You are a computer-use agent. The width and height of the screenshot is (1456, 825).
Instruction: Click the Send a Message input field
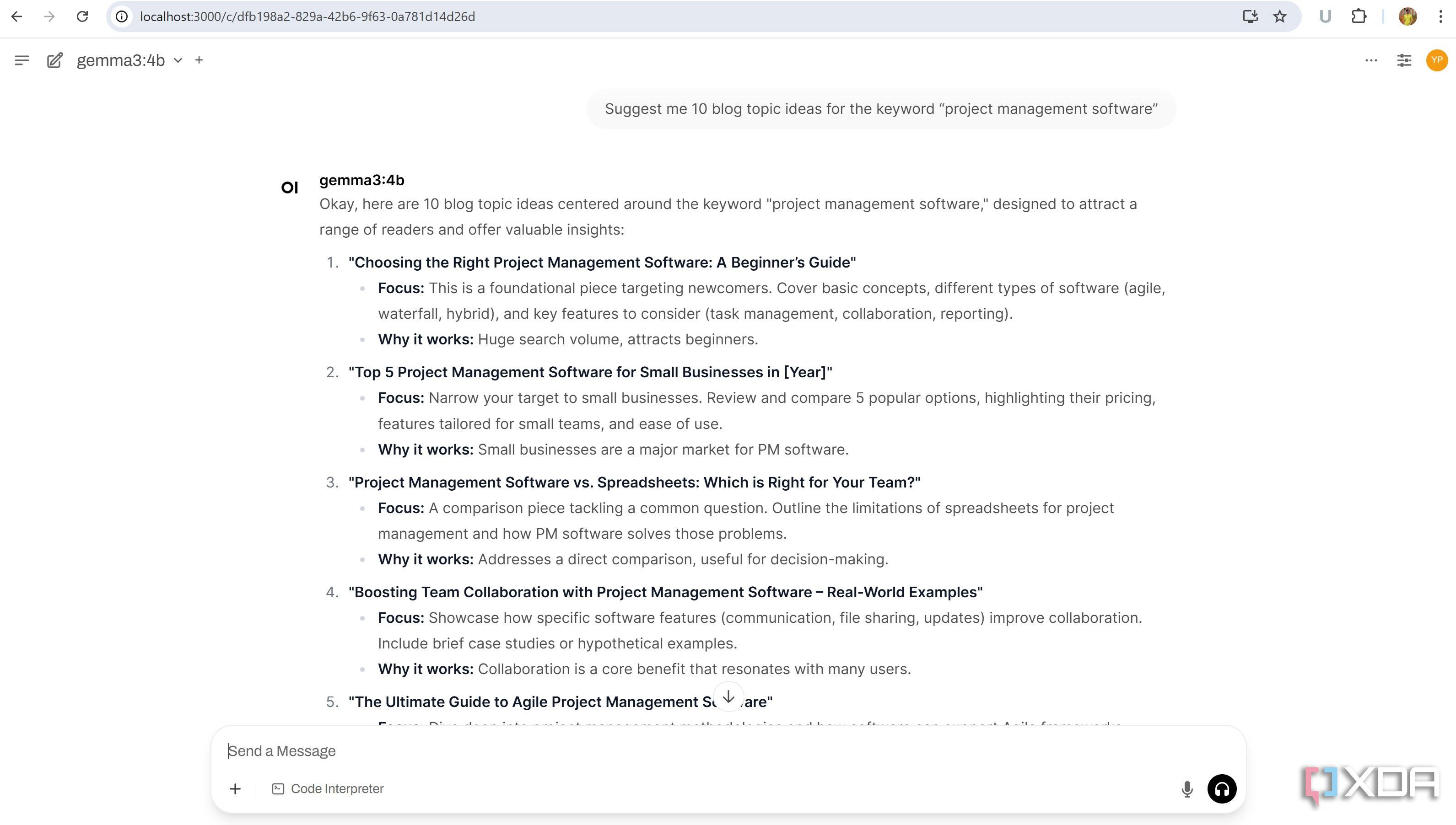point(728,751)
